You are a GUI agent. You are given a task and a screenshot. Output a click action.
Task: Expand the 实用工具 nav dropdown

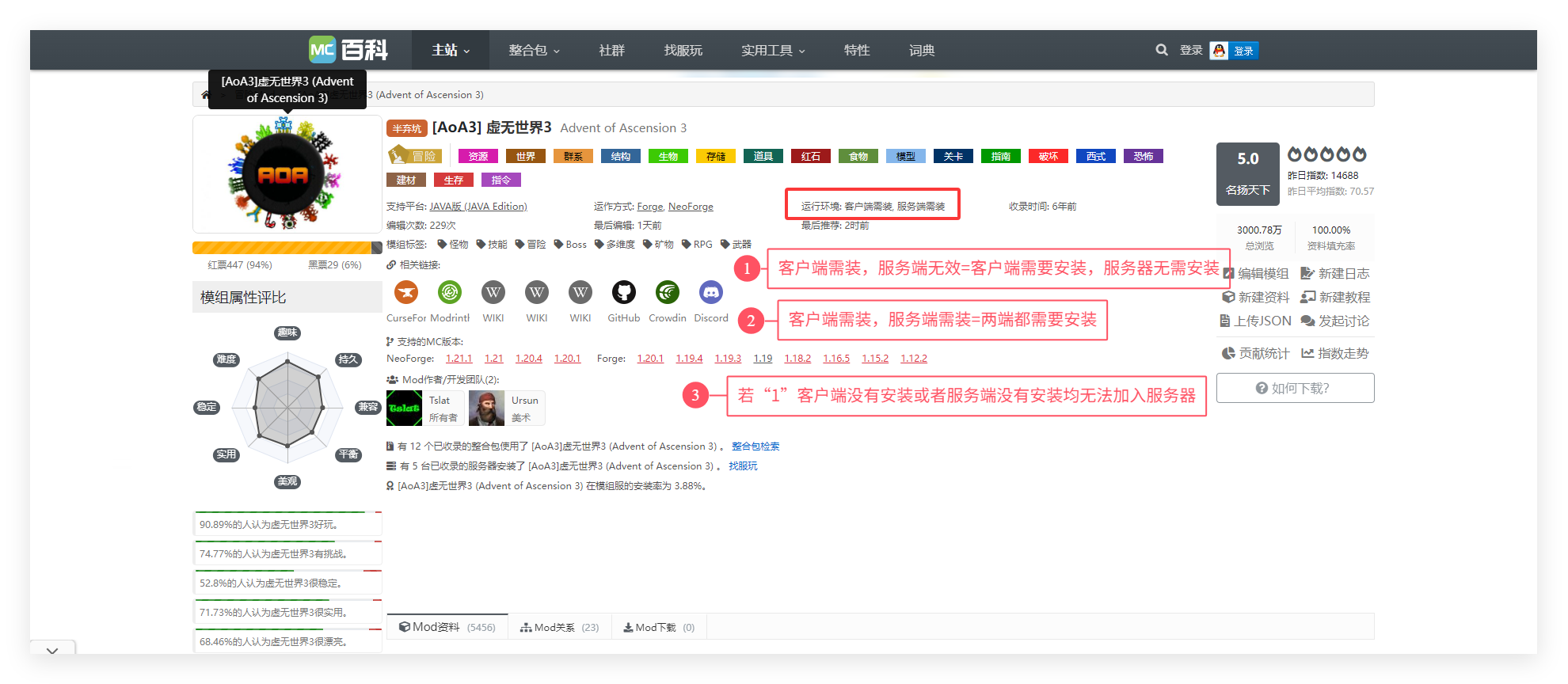773,50
